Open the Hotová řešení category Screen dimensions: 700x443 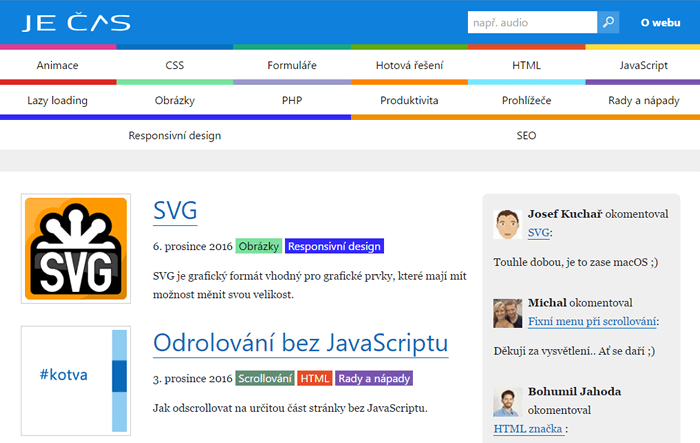408,65
